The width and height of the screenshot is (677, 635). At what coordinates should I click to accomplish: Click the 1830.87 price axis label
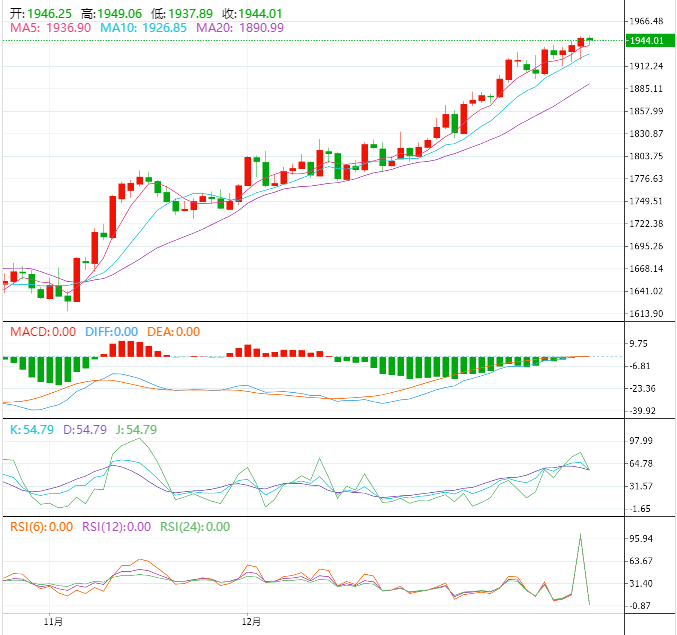click(x=646, y=133)
